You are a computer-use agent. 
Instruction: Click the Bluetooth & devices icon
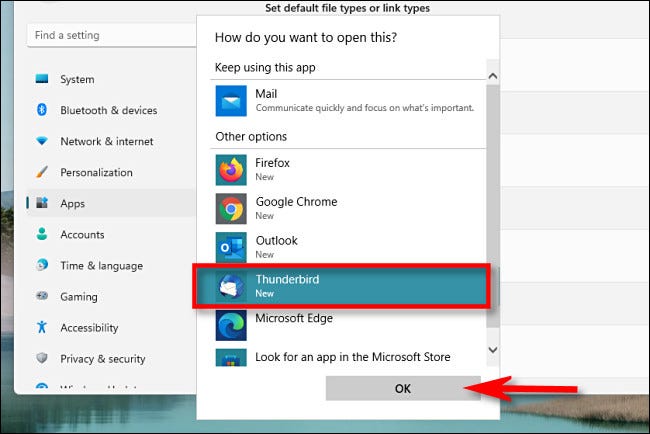click(42, 110)
